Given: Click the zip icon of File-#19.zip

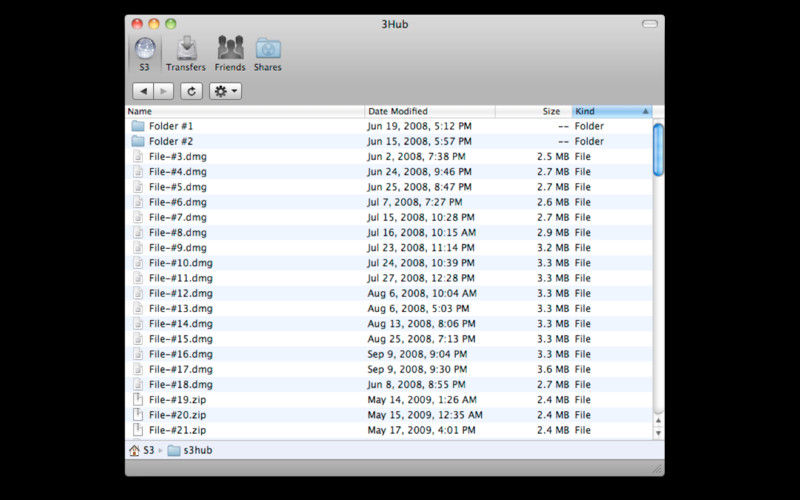Looking at the screenshot, I should pos(138,399).
